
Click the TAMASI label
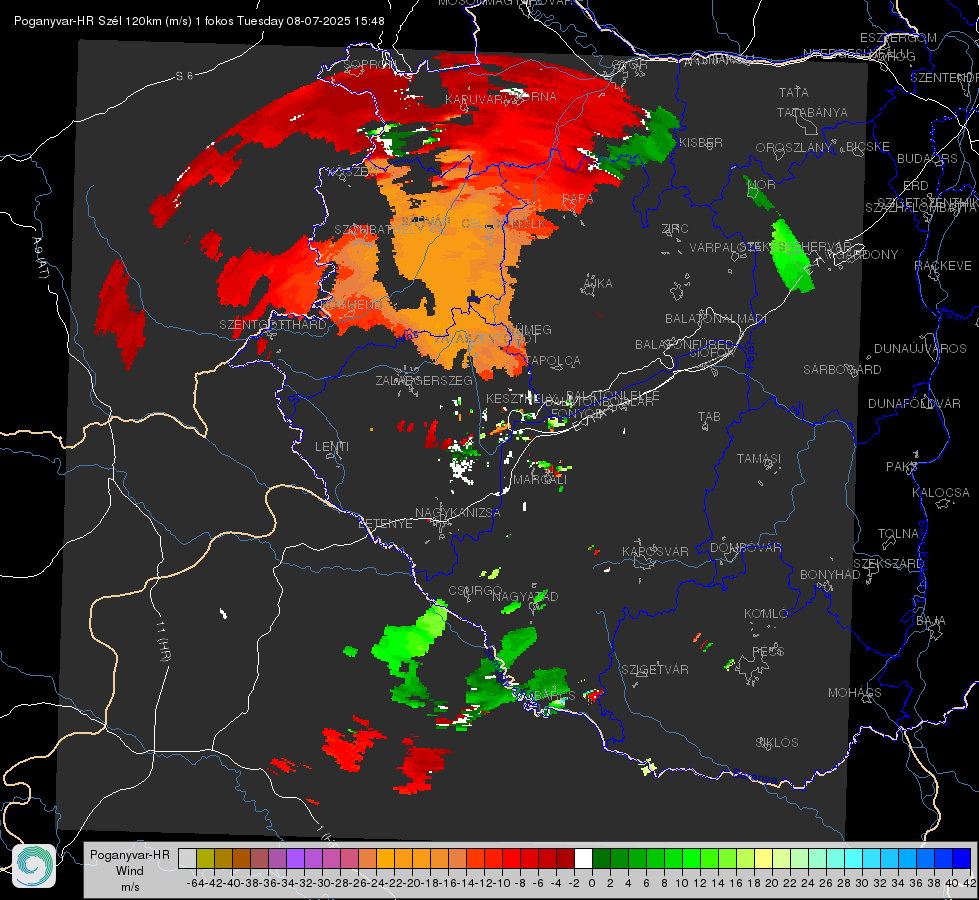tap(759, 459)
